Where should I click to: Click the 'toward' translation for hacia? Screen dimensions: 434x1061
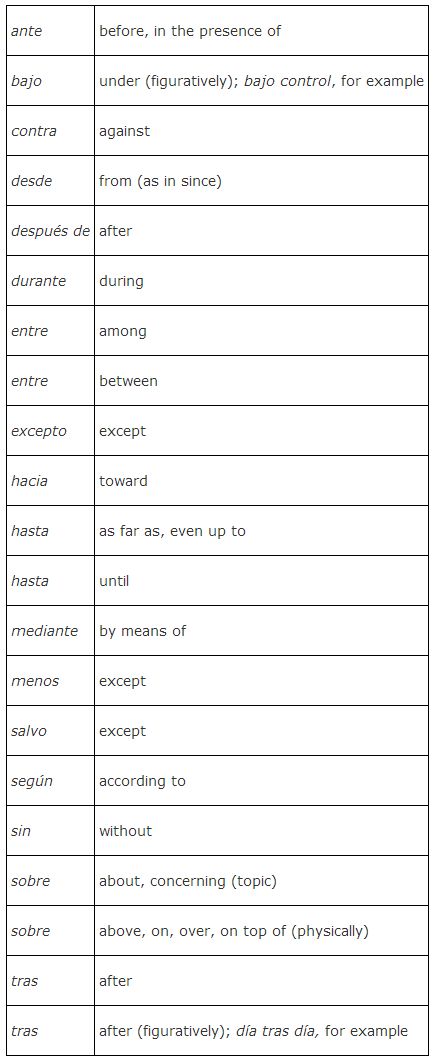coord(123,481)
